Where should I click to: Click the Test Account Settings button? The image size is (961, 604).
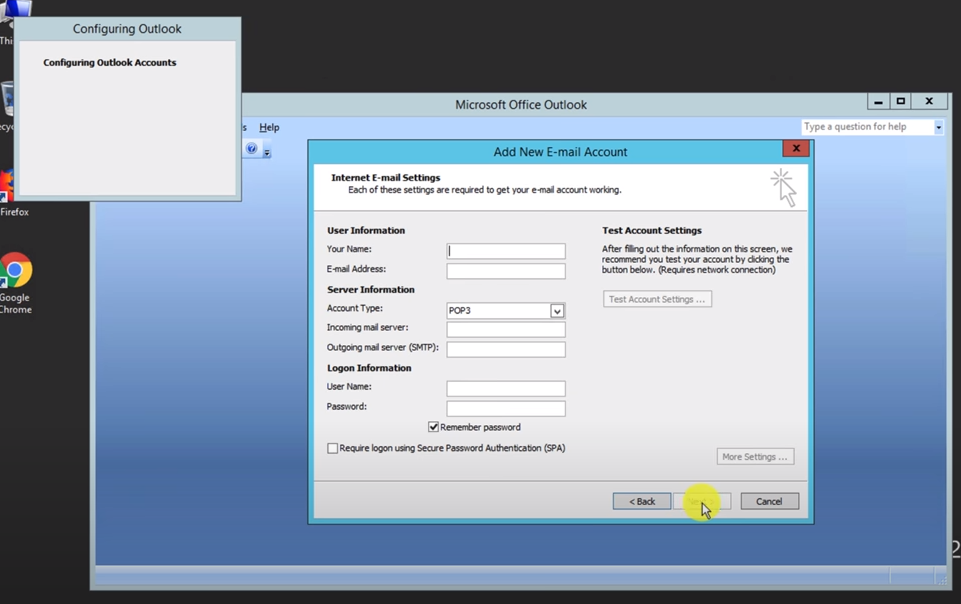coord(657,299)
